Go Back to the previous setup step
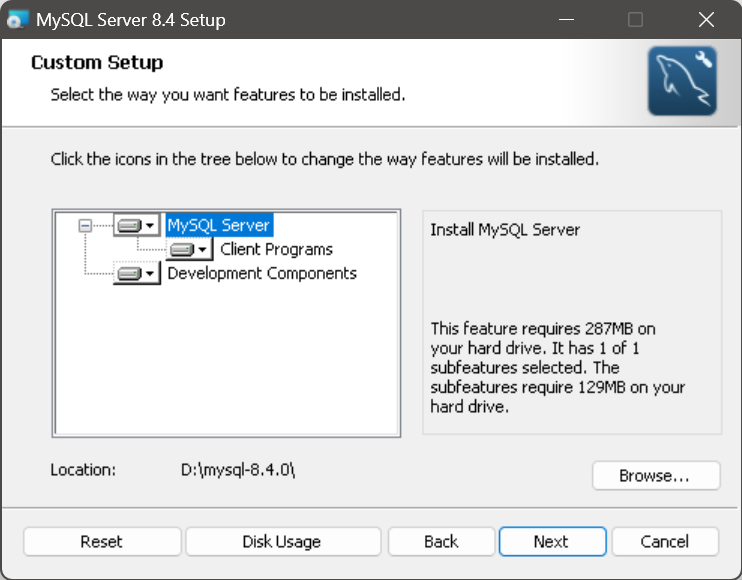Screen dimensions: 742x580 click(x=441, y=542)
